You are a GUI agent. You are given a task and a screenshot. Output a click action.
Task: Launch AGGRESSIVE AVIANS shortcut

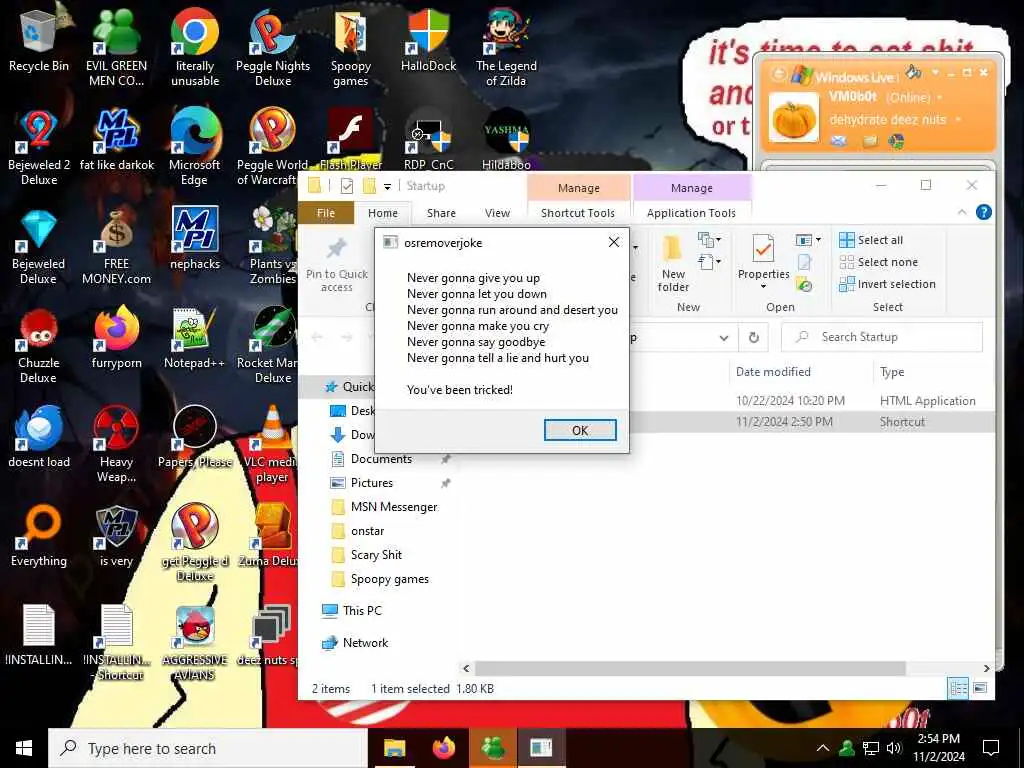(x=195, y=641)
